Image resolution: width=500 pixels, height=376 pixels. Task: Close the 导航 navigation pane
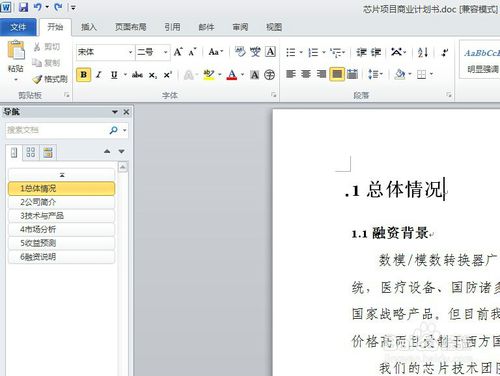[x=126, y=112]
